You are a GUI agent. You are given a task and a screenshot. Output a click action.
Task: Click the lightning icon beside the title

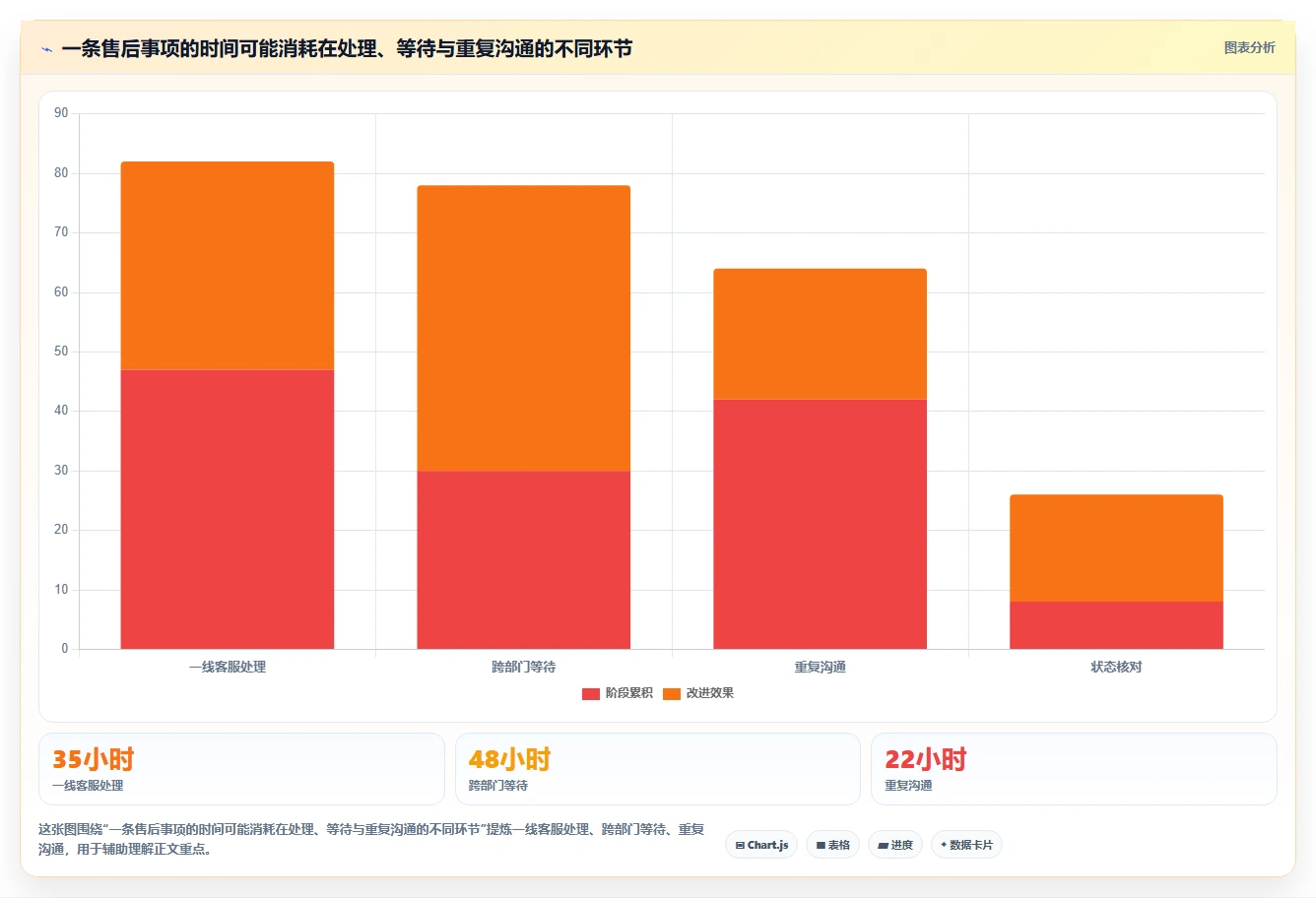46,49
